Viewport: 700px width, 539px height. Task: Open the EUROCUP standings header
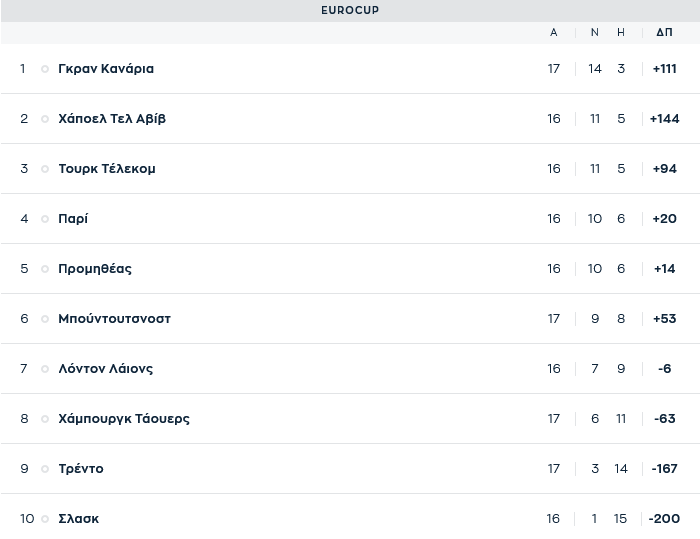(x=350, y=10)
